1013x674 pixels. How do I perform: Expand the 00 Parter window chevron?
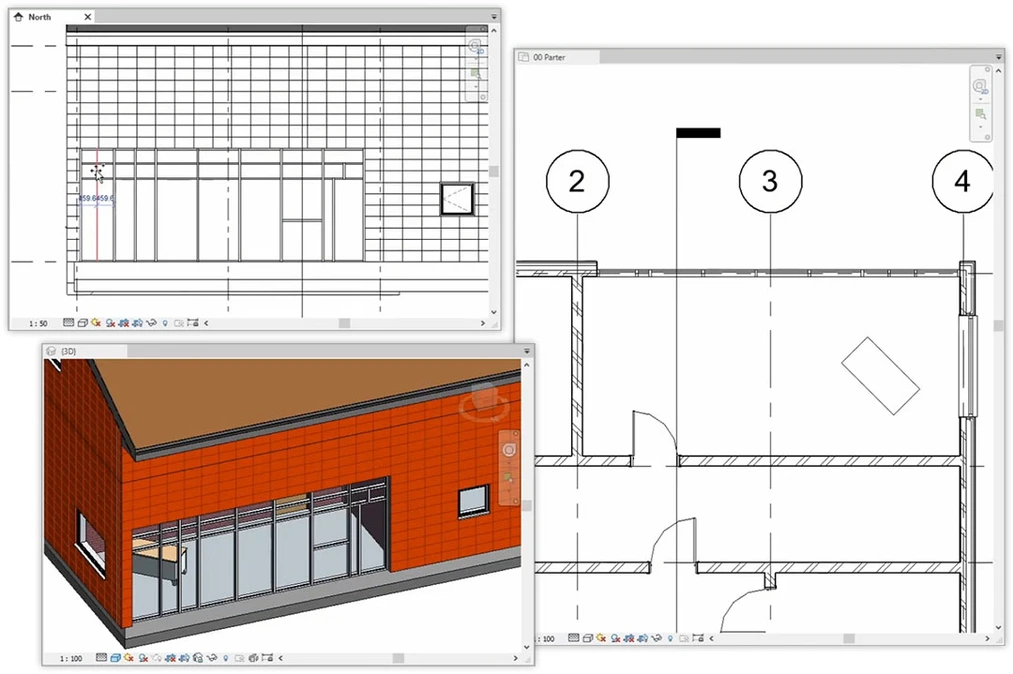997,57
